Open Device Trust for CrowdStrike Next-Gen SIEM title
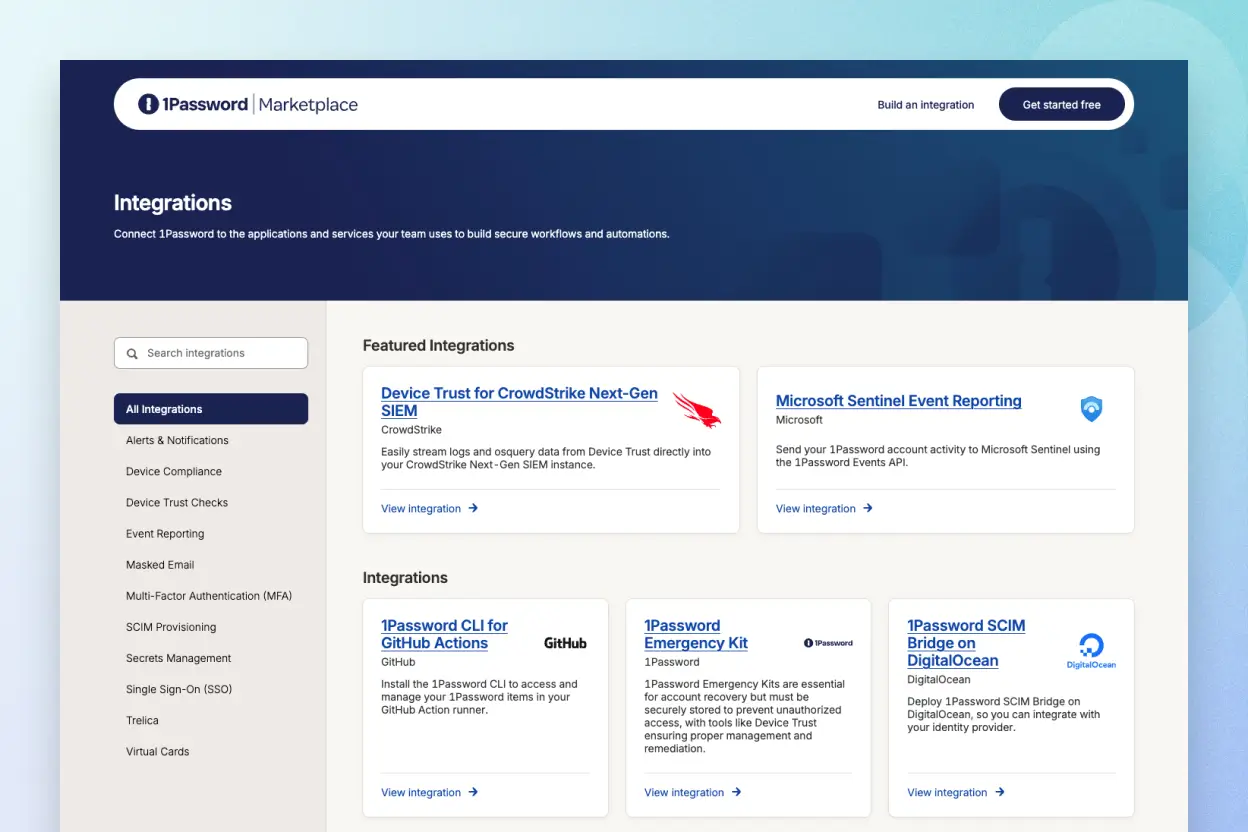 [519, 402]
